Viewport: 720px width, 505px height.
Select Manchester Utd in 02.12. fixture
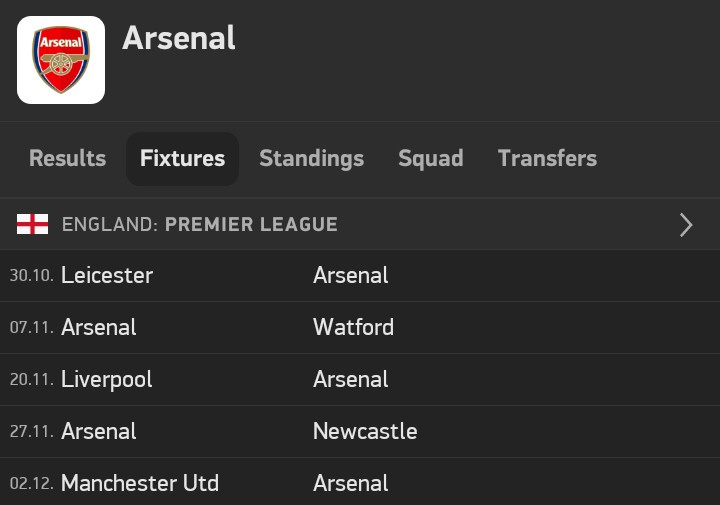[140, 483]
